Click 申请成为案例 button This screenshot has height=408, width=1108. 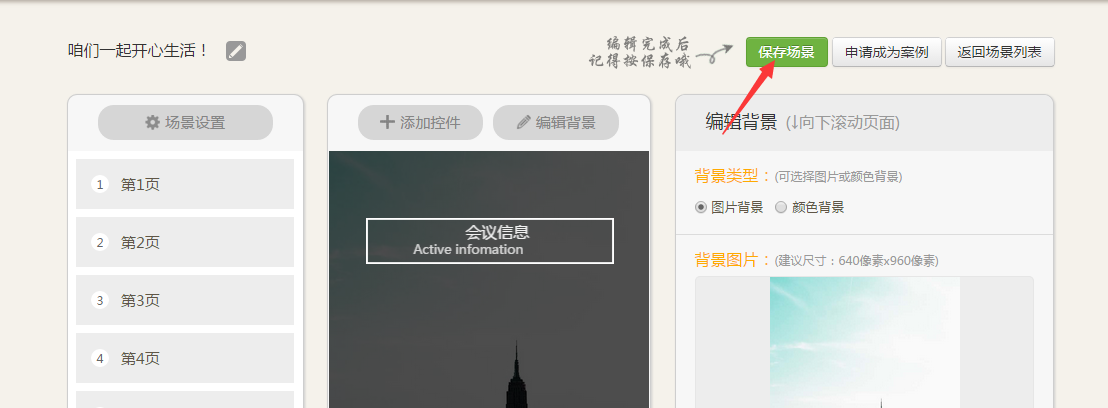click(x=886, y=52)
